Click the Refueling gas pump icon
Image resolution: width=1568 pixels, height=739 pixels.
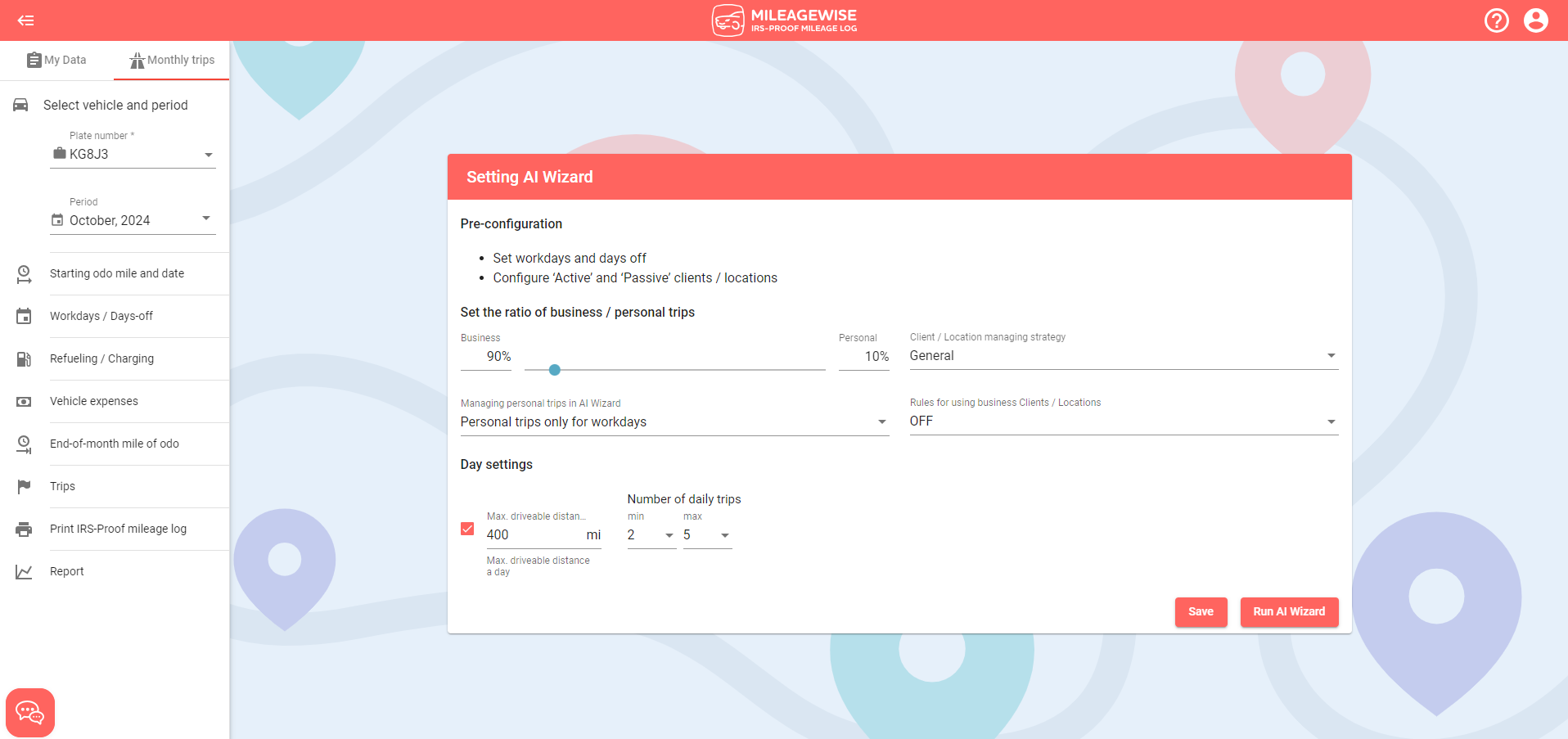(x=24, y=358)
